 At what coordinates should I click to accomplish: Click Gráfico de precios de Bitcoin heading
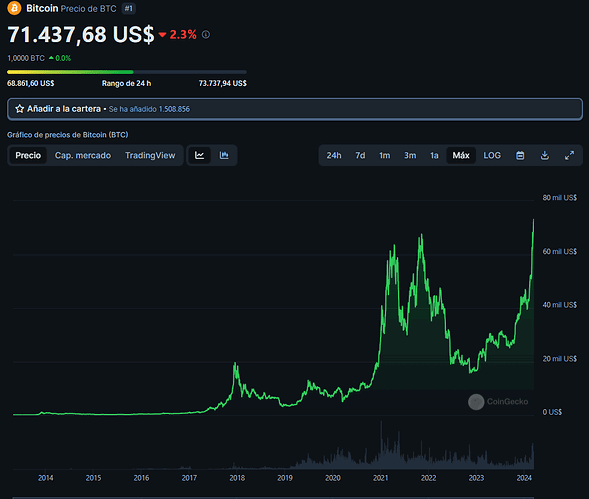pos(68,135)
